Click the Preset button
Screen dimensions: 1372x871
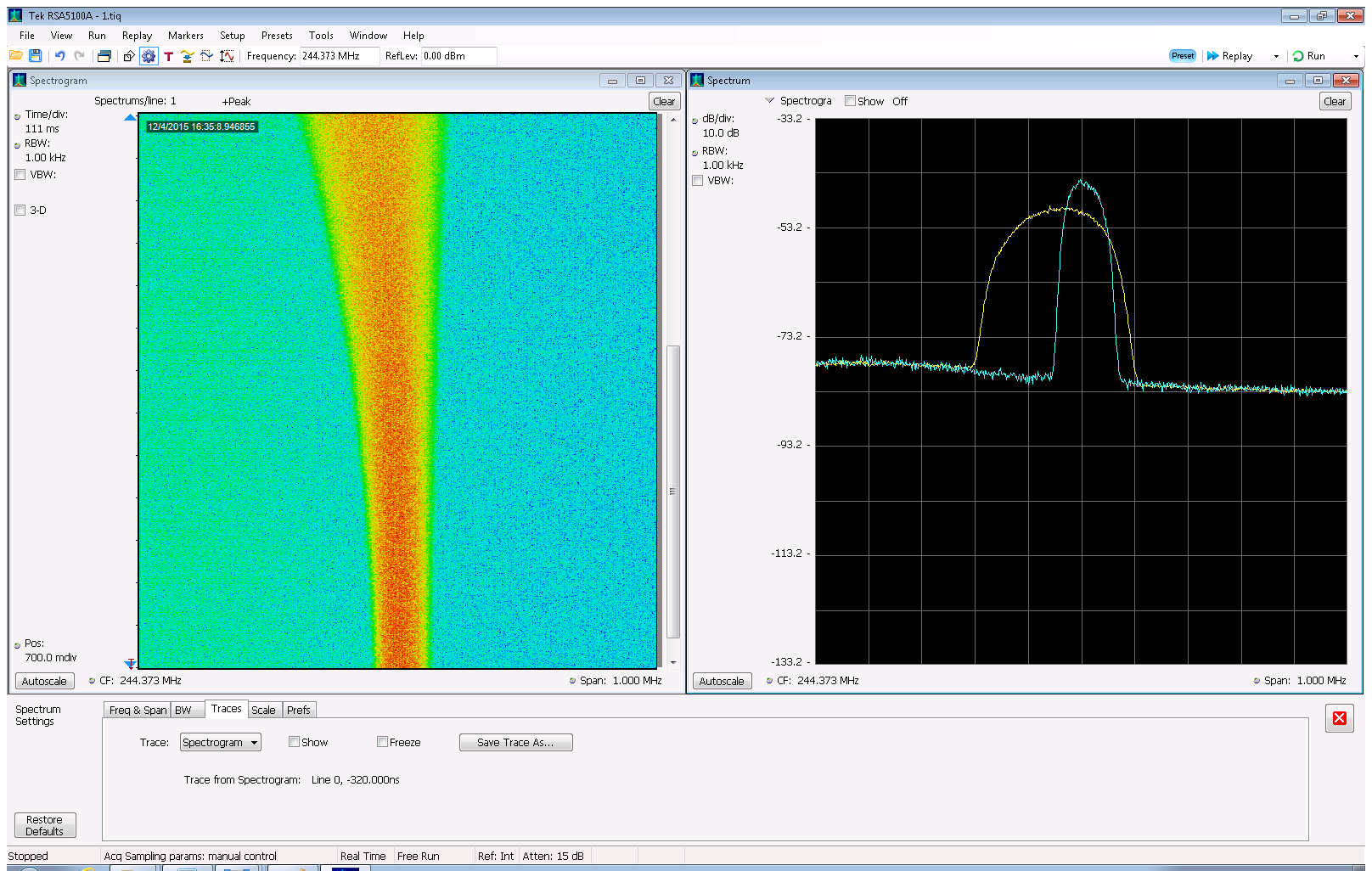coord(1183,56)
